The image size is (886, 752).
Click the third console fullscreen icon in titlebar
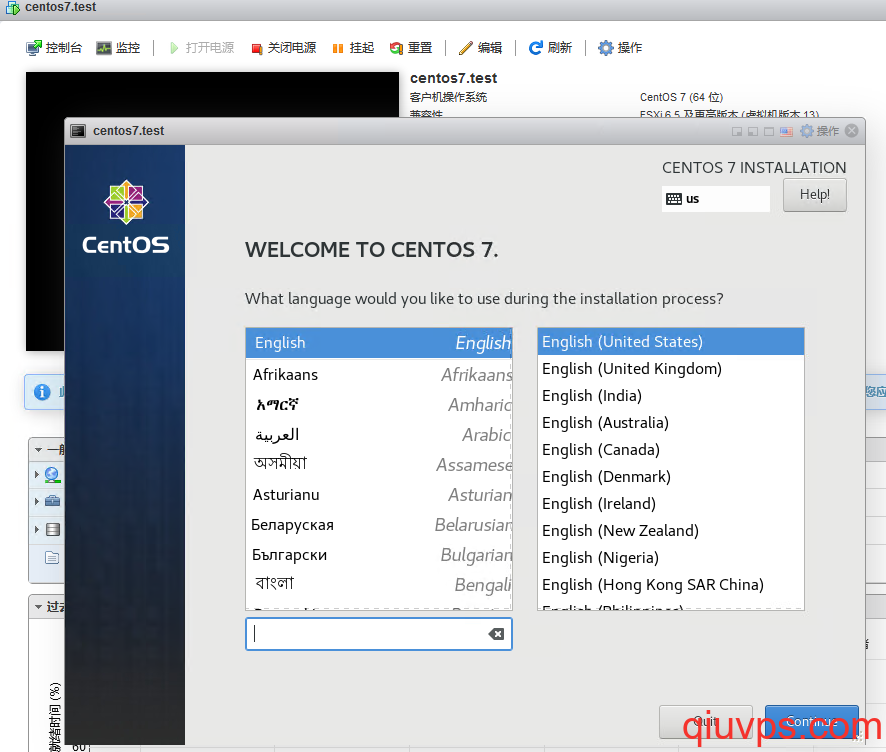[x=769, y=132]
